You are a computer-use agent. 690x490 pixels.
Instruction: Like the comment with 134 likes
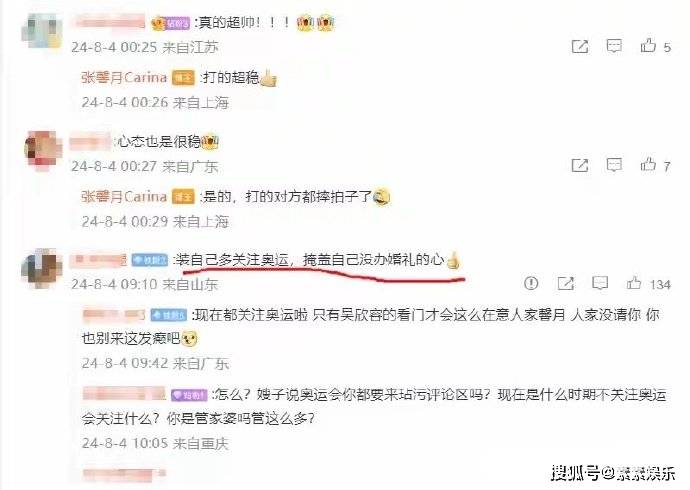coord(634,283)
